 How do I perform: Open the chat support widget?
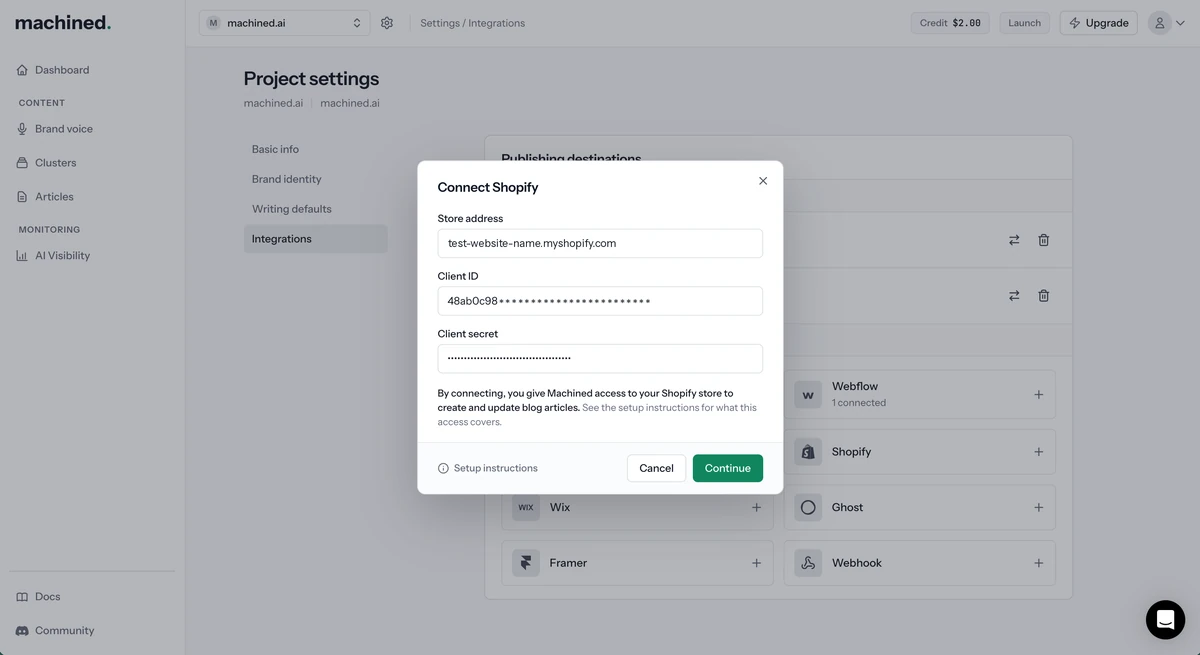click(1165, 620)
